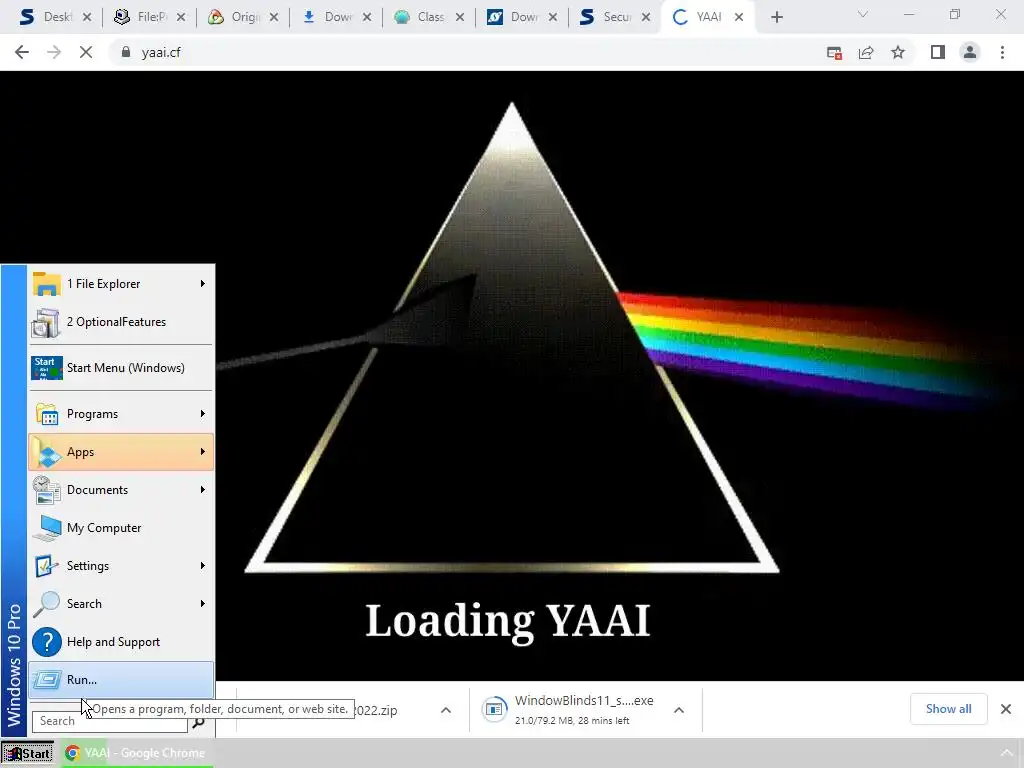Stop loading the page
This screenshot has width=1024, height=768.
(86, 52)
